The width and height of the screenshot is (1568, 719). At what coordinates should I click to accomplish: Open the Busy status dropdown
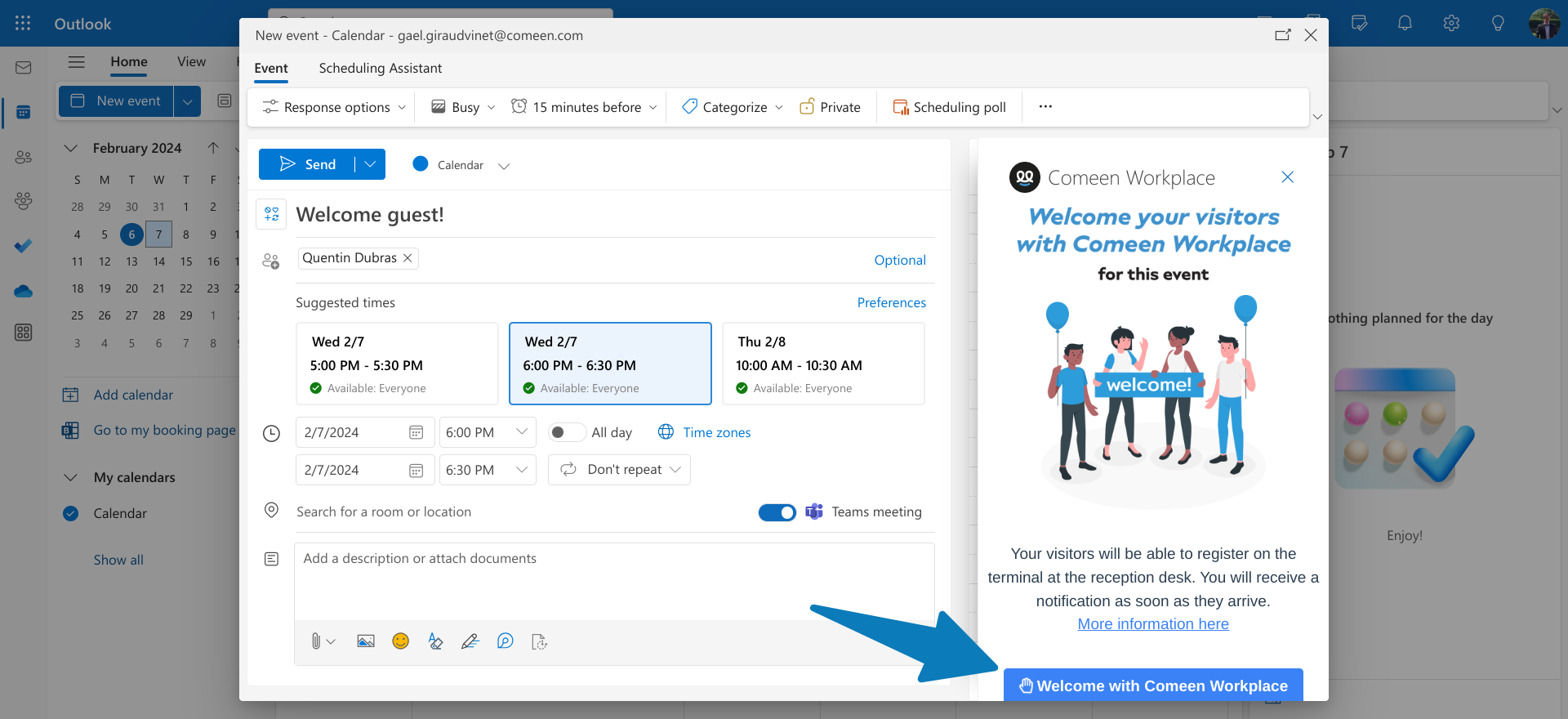(x=463, y=107)
